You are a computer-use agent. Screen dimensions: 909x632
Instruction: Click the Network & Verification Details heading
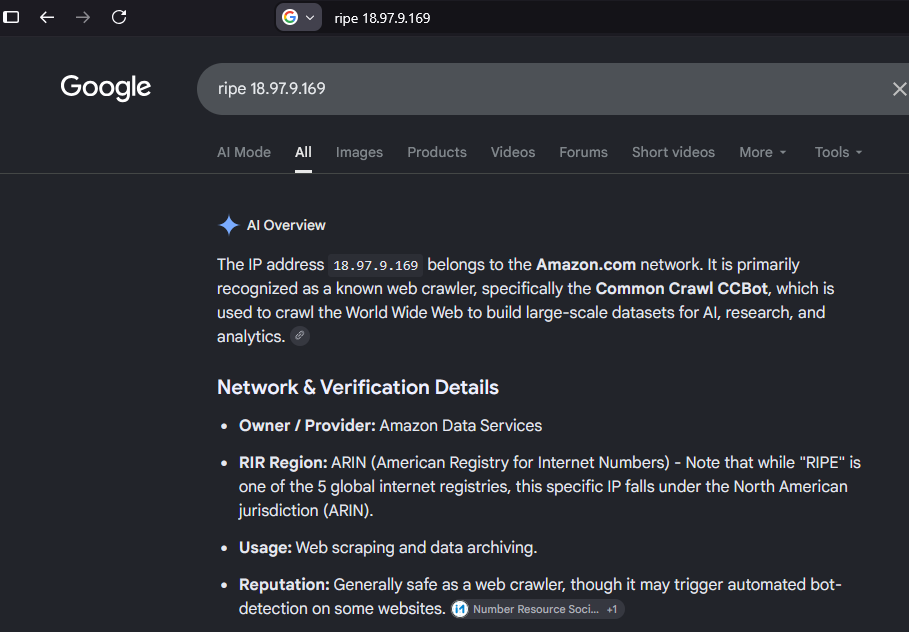pos(358,387)
